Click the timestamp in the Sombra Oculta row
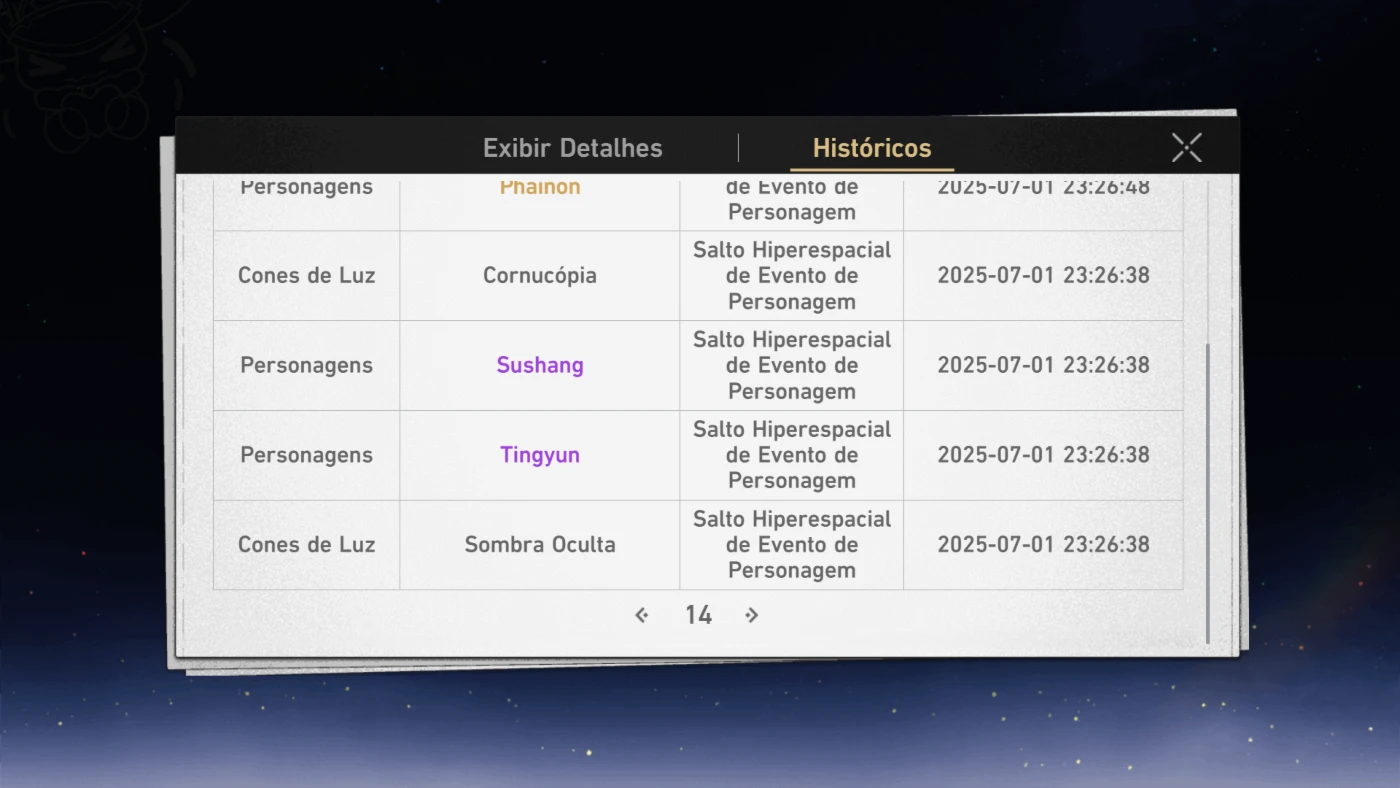Image resolution: width=1400 pixels, height=788 pixels. coord(1043,545)
